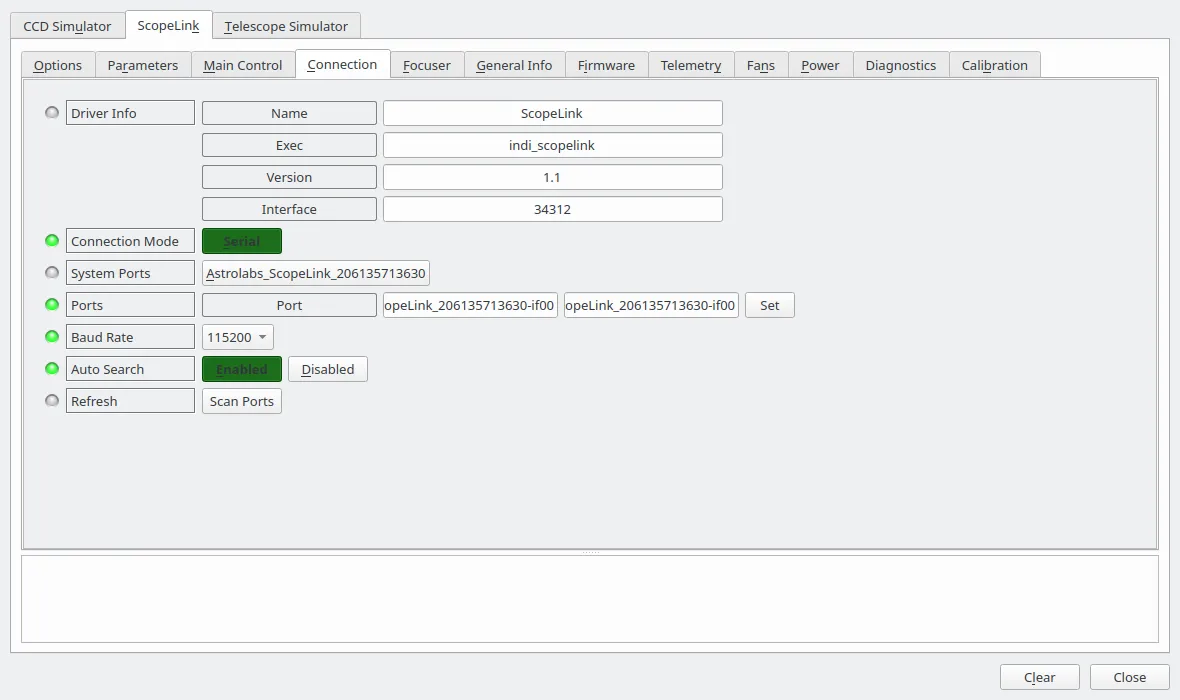1180x700 pixels.
Task: Click the Version value 1.1
Action: pos(552,177)
